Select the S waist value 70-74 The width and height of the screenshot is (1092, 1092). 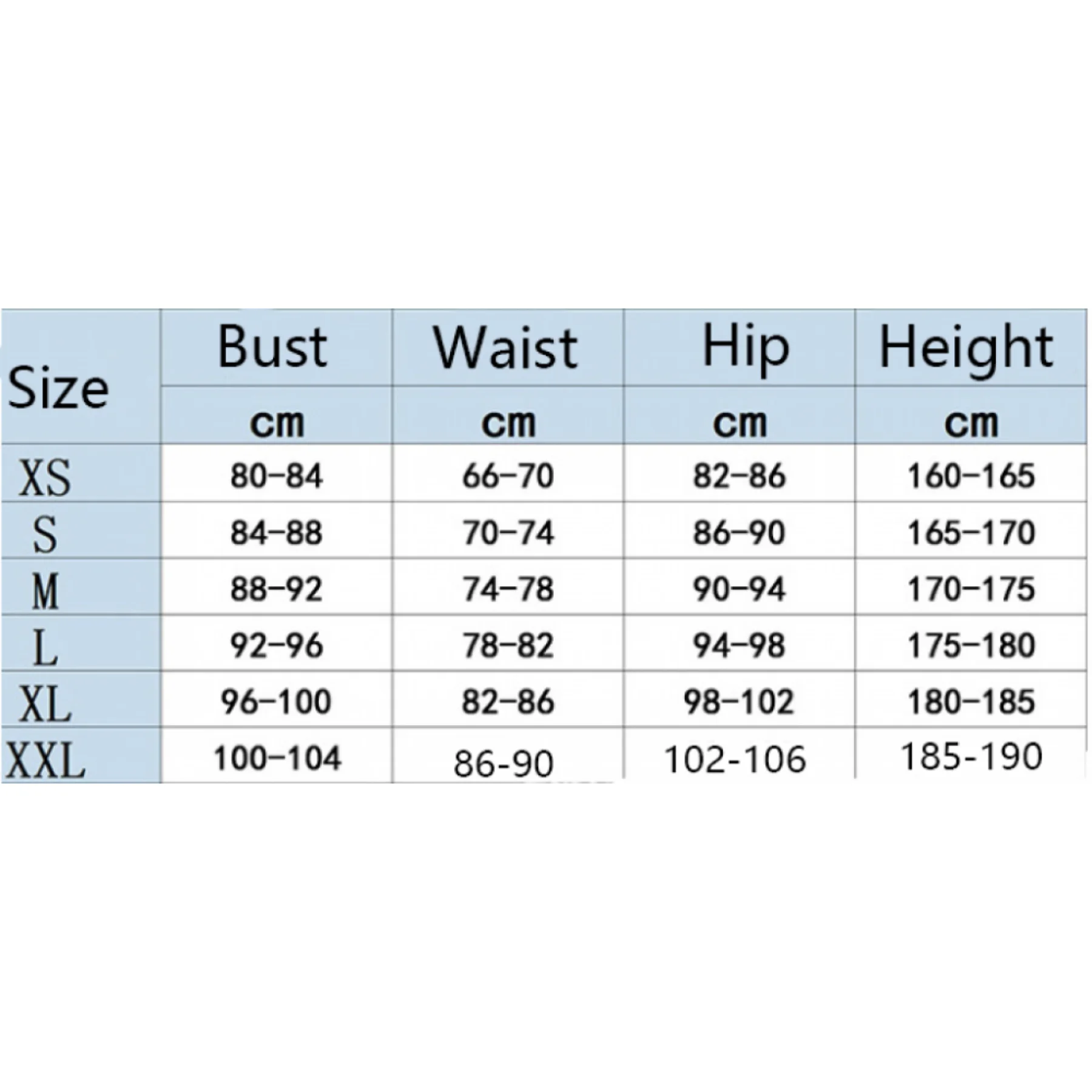tap(508, 533)
